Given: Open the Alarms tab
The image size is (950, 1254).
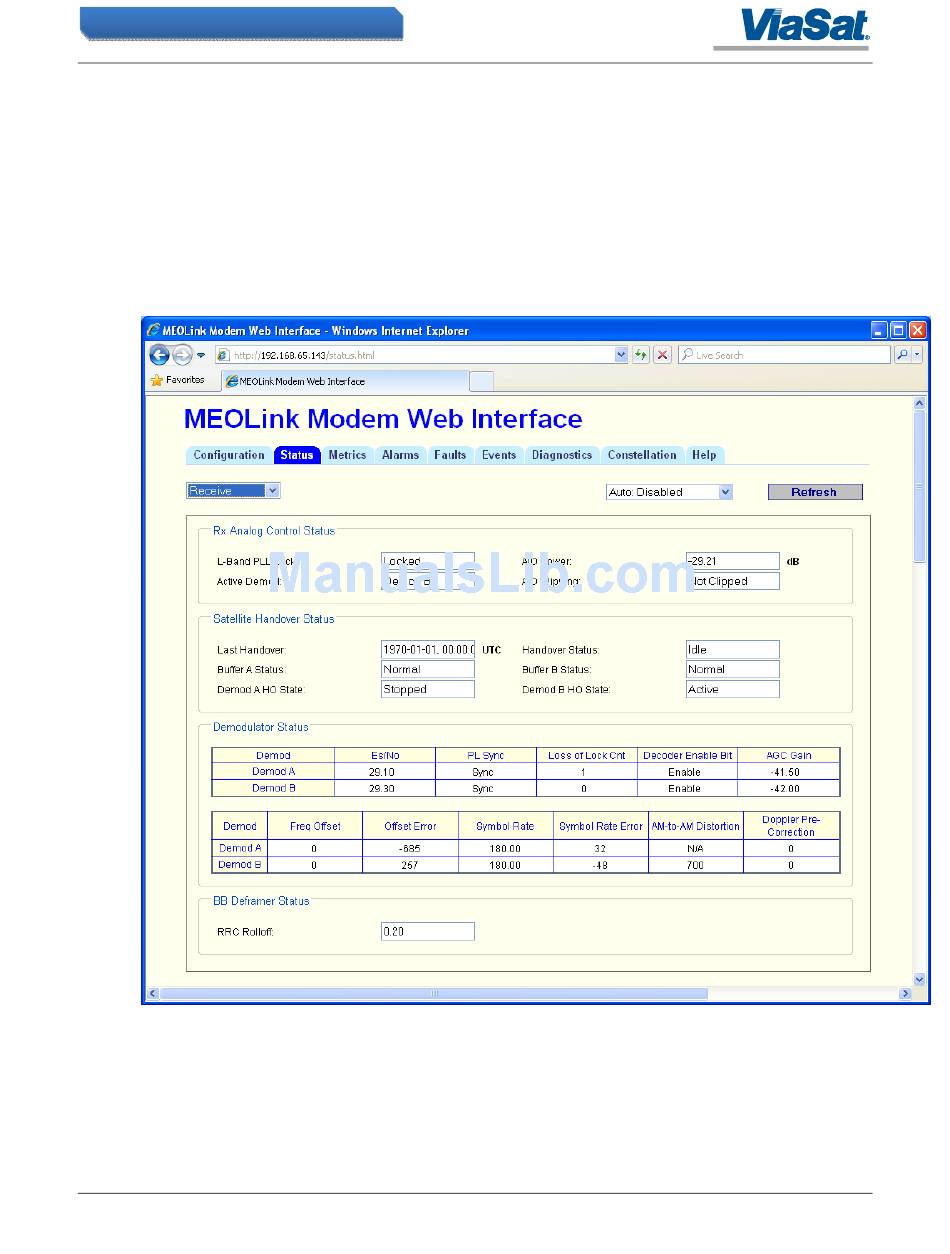Looking at the screenshot, I should [401, 455].
